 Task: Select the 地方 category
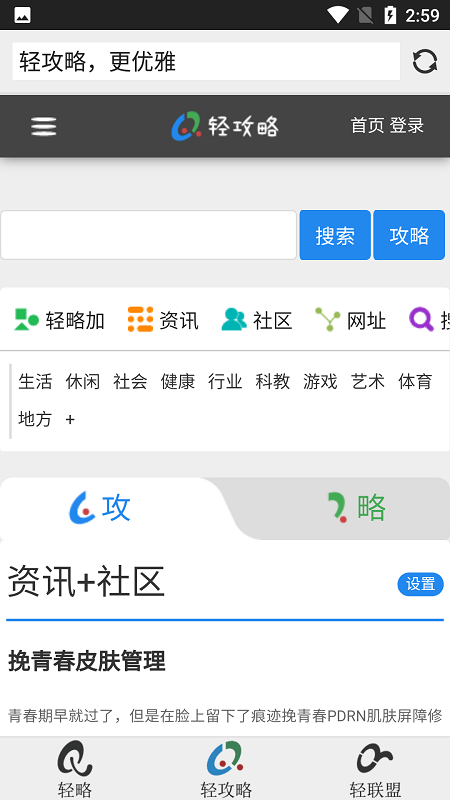[x=35, y=419]
